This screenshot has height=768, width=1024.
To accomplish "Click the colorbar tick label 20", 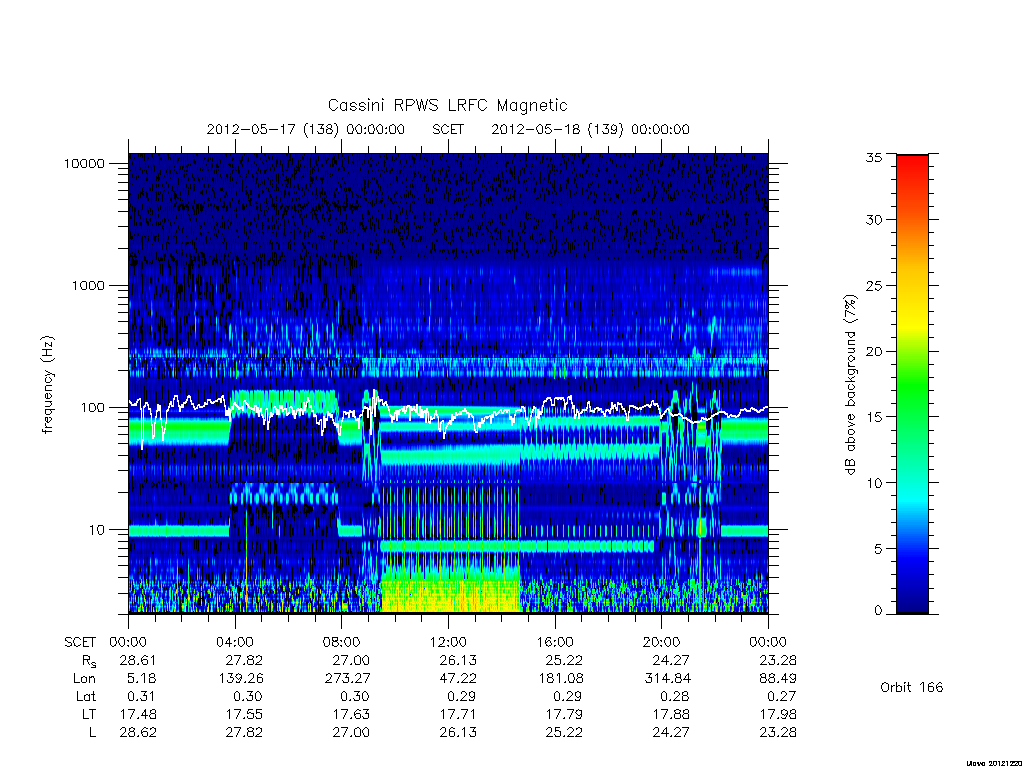I will point(874,351).
